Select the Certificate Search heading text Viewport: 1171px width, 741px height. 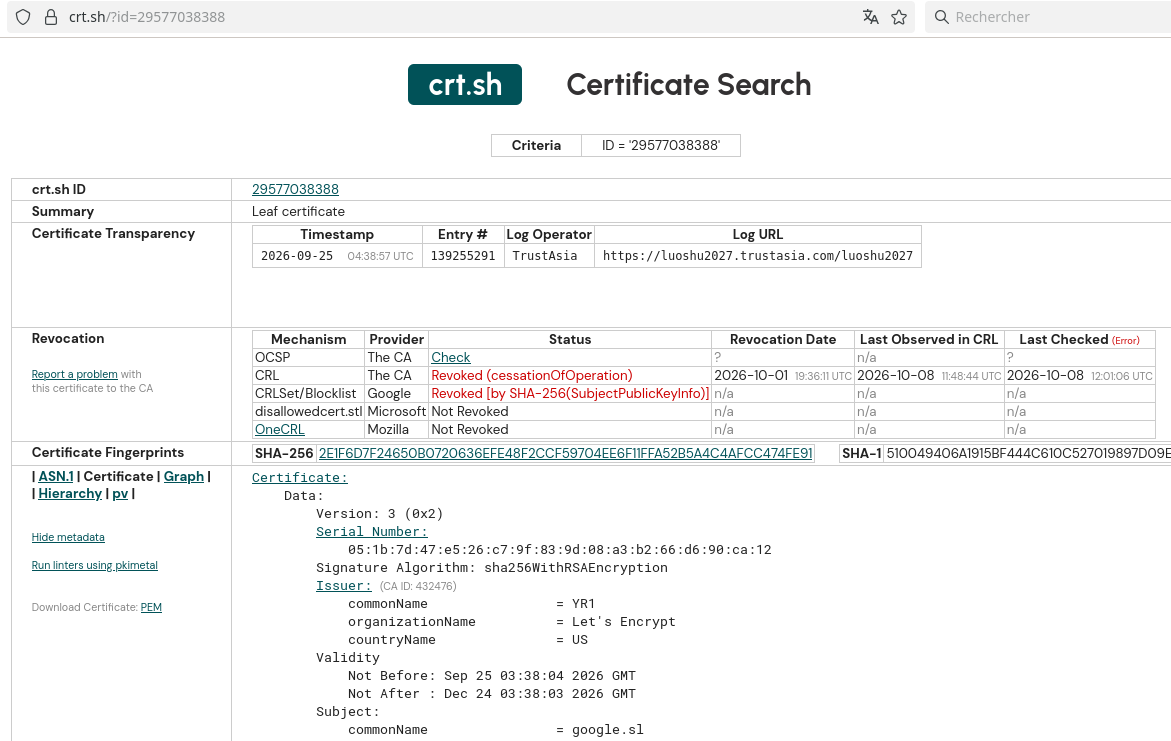pos(689,84)
